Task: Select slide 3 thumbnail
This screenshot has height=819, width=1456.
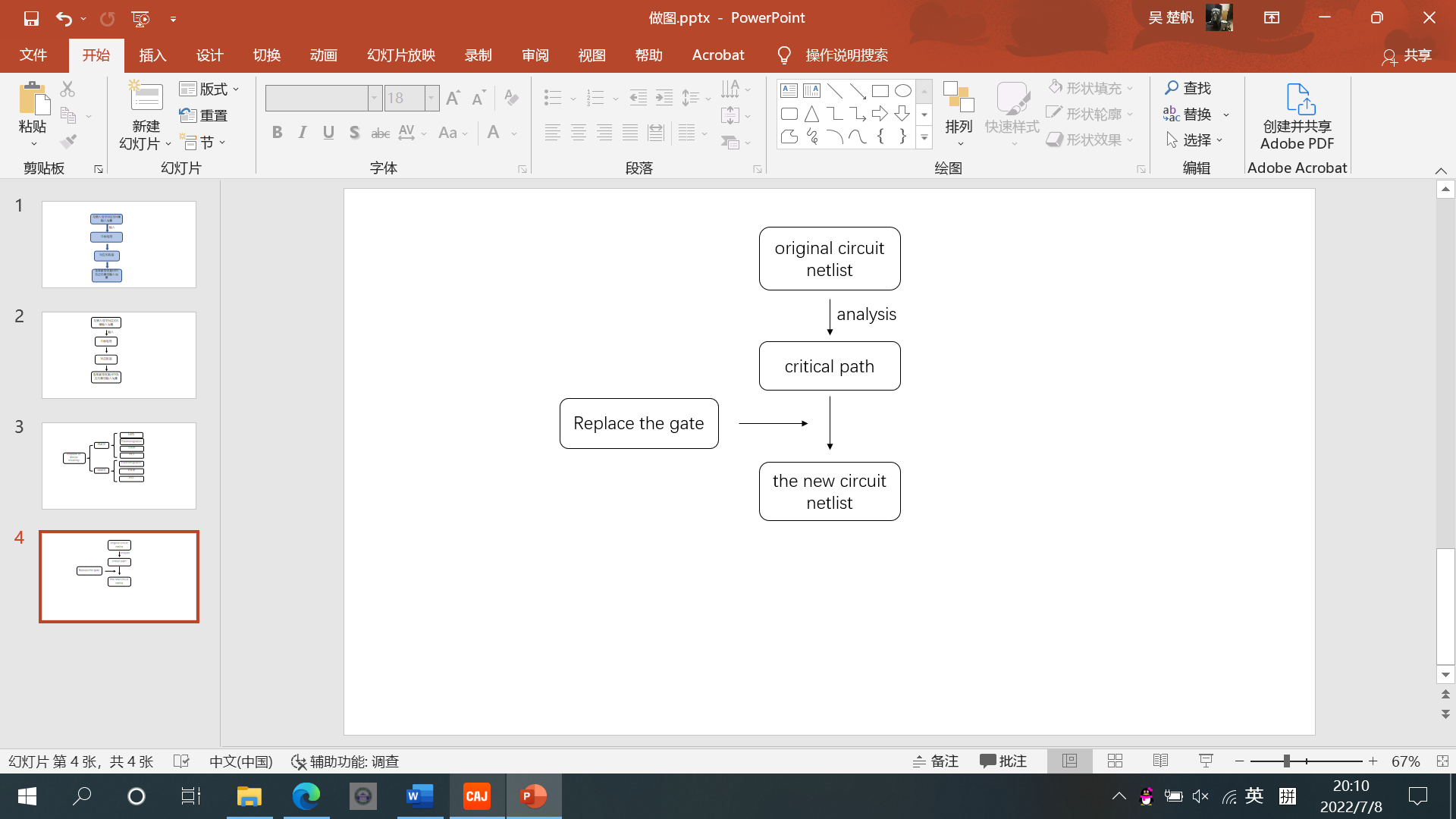Action: pyautogui.click(x=119, y=466)
